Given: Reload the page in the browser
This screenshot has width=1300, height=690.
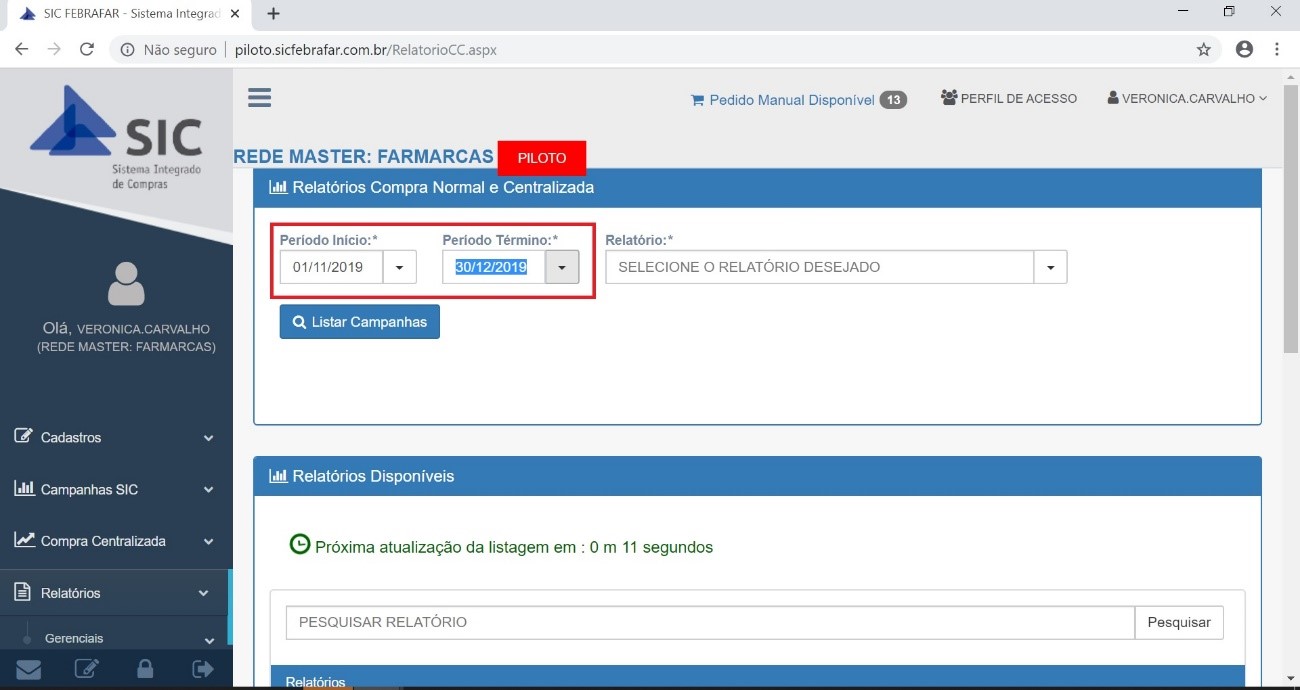Looking at the screenshot, I should [x=87, y=49].
